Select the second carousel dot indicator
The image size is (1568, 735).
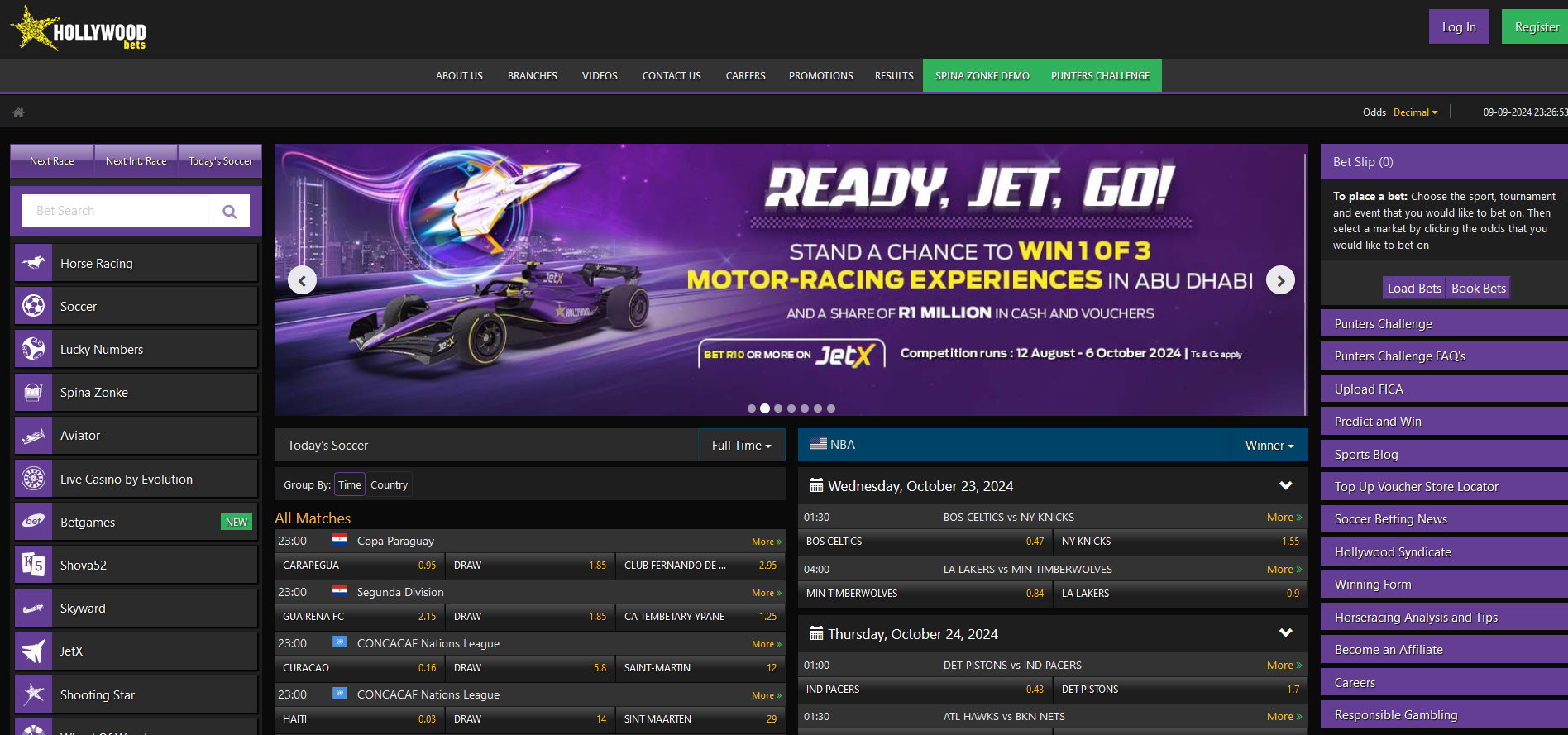tap(765, 408)
